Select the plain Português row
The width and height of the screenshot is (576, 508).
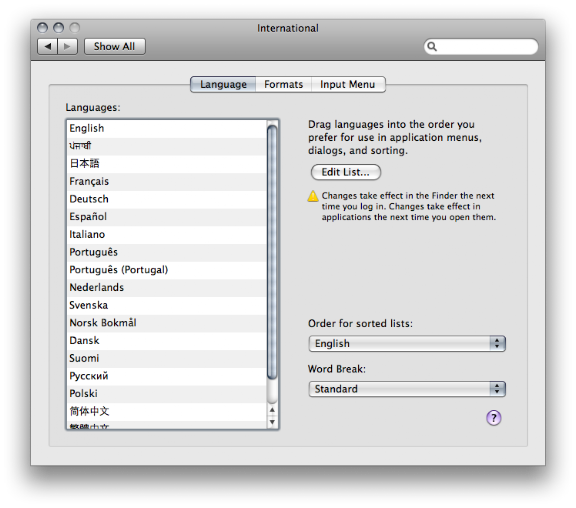pos(167,252)
